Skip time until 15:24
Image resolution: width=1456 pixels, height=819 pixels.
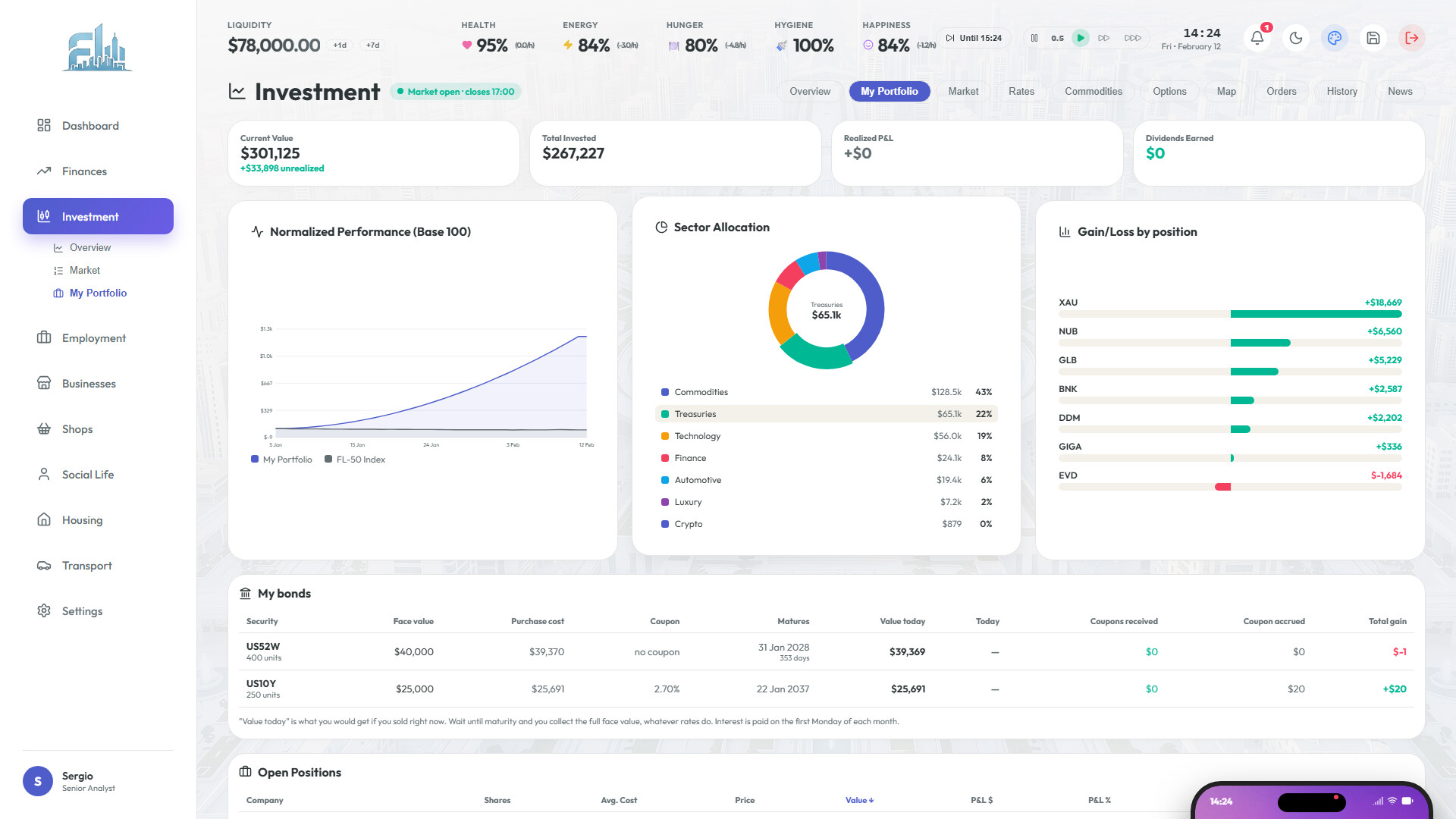[x=974, y=38]
